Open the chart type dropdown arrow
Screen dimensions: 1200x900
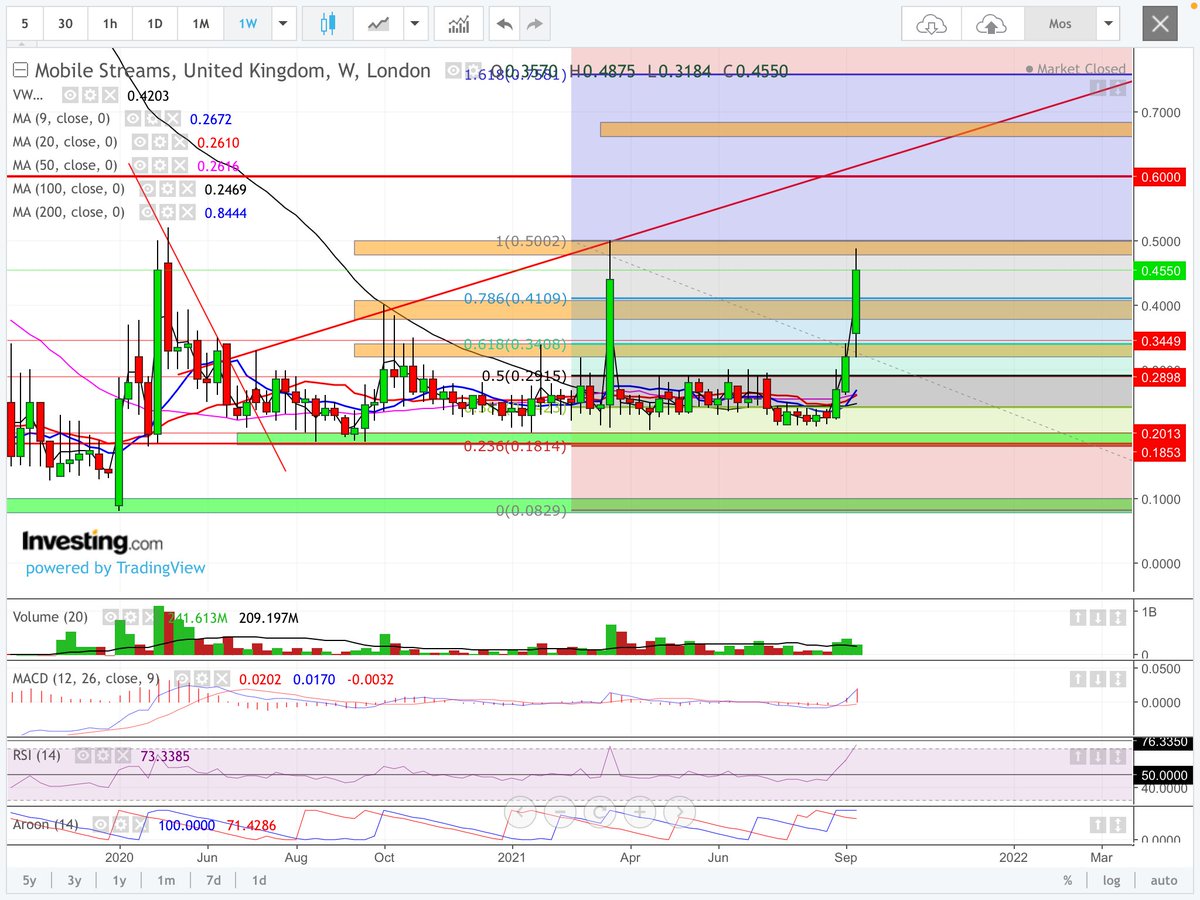point(417,23)
